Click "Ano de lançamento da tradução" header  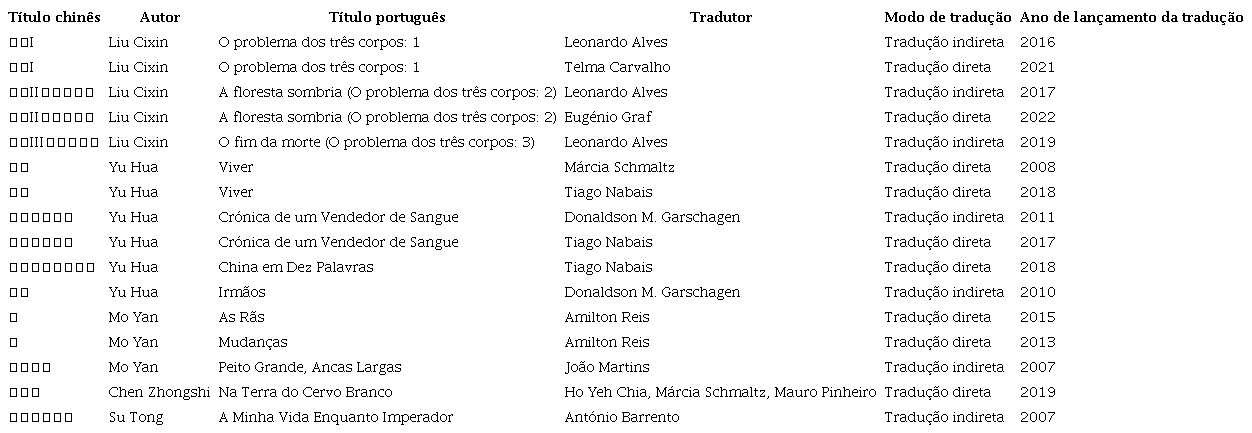pyautogui.click(x=1131, y=17)
